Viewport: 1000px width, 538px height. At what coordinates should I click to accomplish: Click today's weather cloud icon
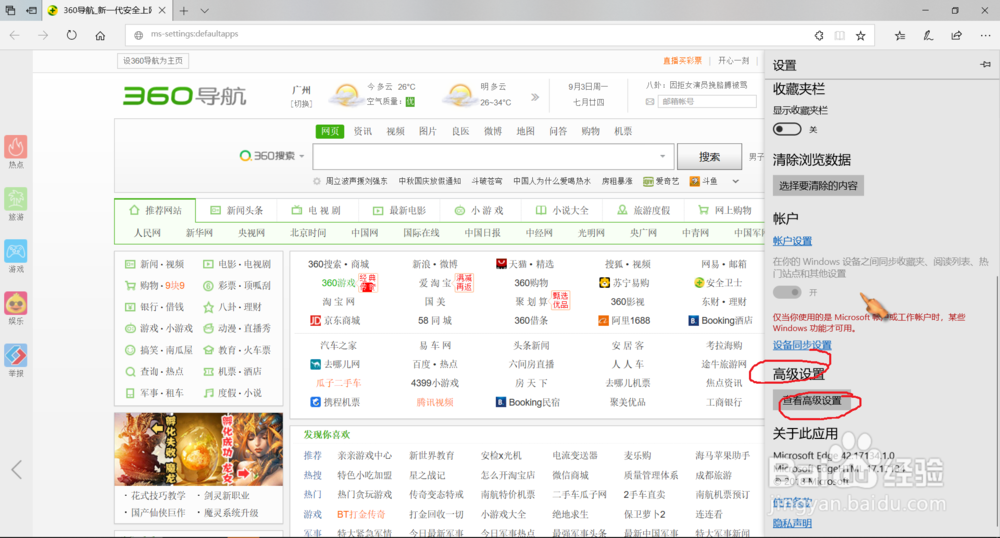coord(346,95)
